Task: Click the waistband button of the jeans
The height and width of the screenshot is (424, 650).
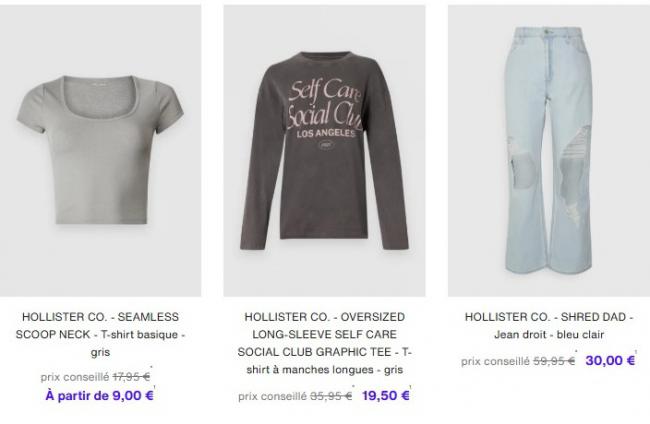Action: 548,32
